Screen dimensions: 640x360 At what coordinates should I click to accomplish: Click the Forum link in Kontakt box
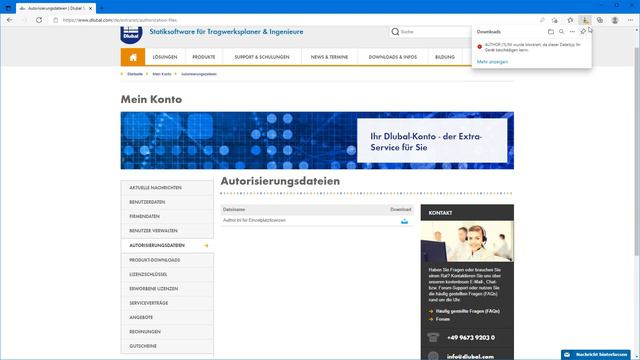(x=442, y=319)
